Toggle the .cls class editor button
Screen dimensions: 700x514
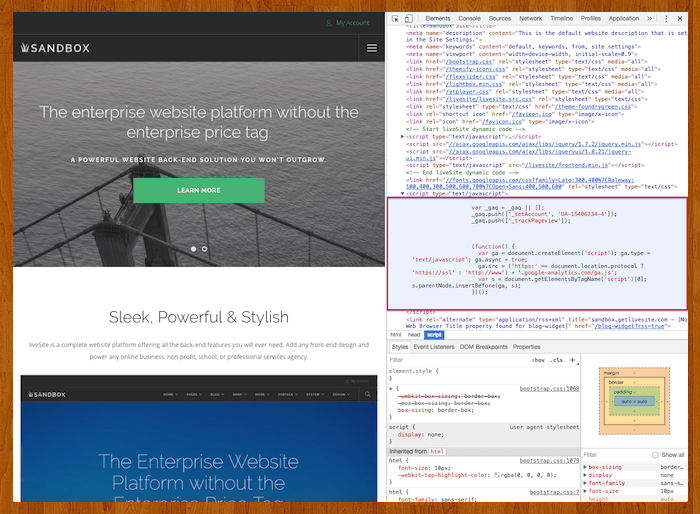coord(556,360)
